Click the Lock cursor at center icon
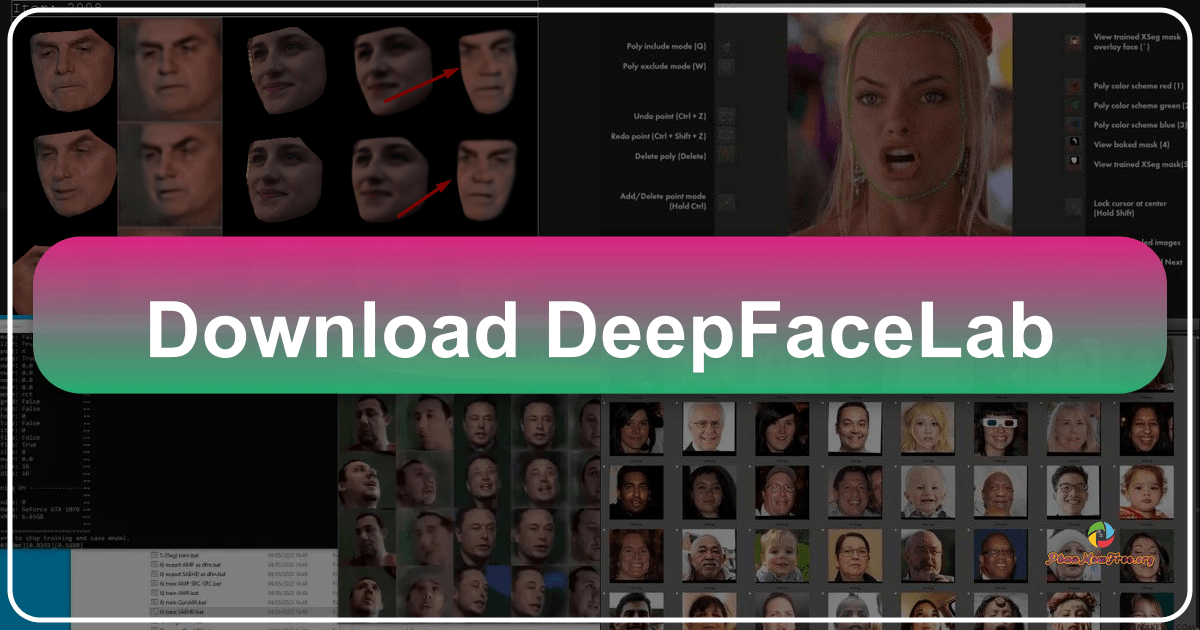 [x=1072, y=207]
